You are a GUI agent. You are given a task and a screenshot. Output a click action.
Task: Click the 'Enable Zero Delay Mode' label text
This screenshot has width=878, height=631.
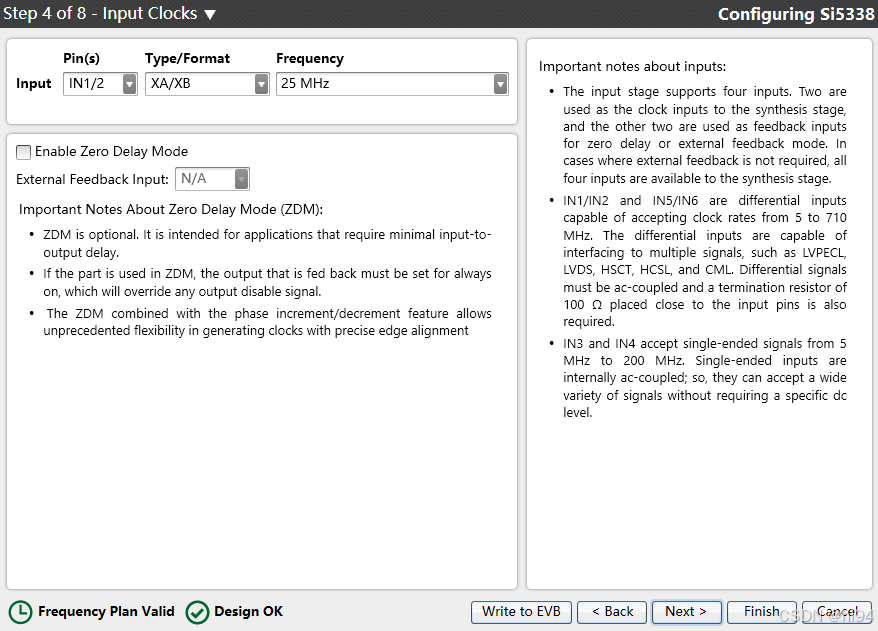111,151
